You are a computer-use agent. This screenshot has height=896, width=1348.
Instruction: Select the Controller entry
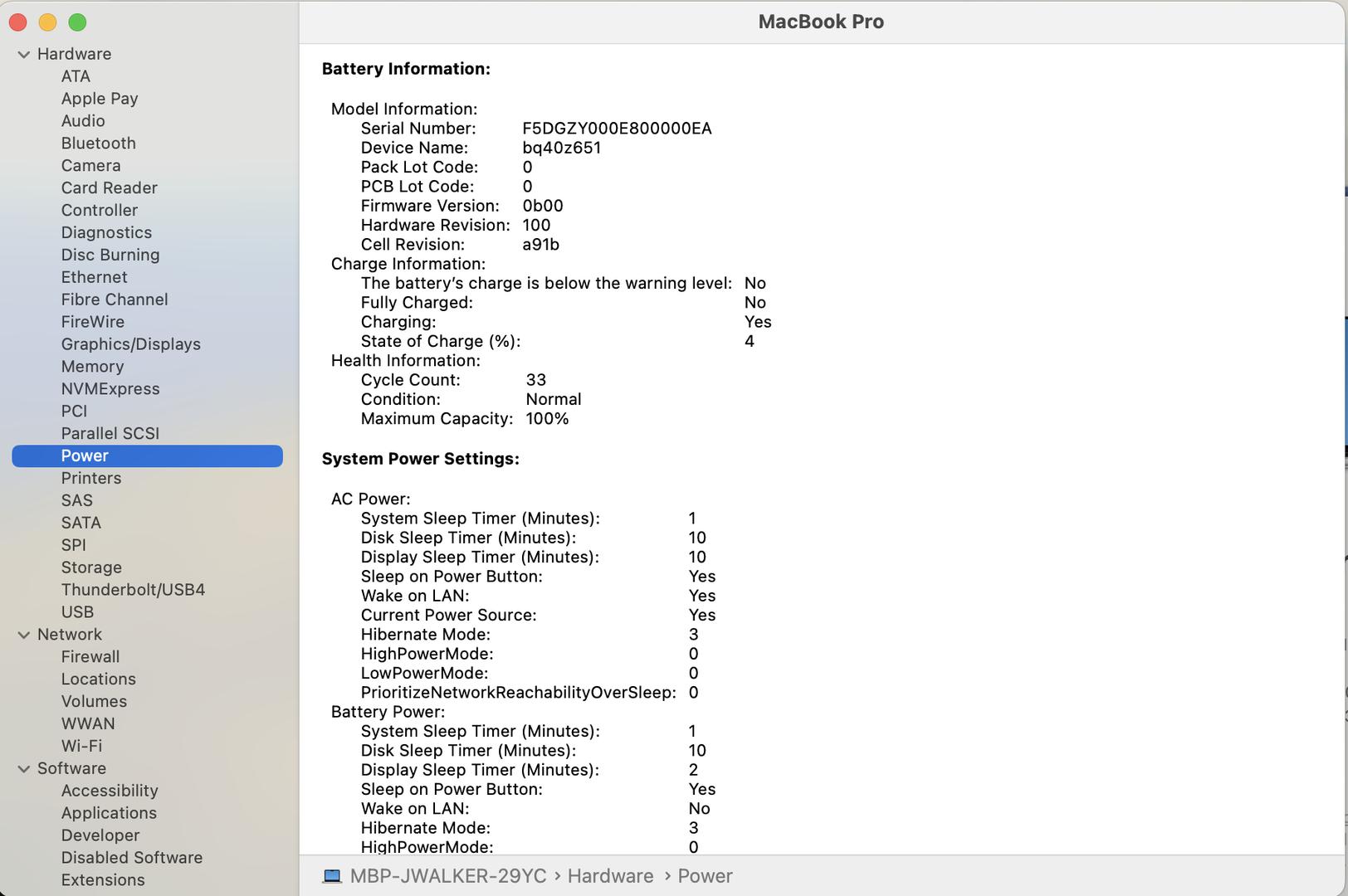pyautogui.click(x=99, y=211)
